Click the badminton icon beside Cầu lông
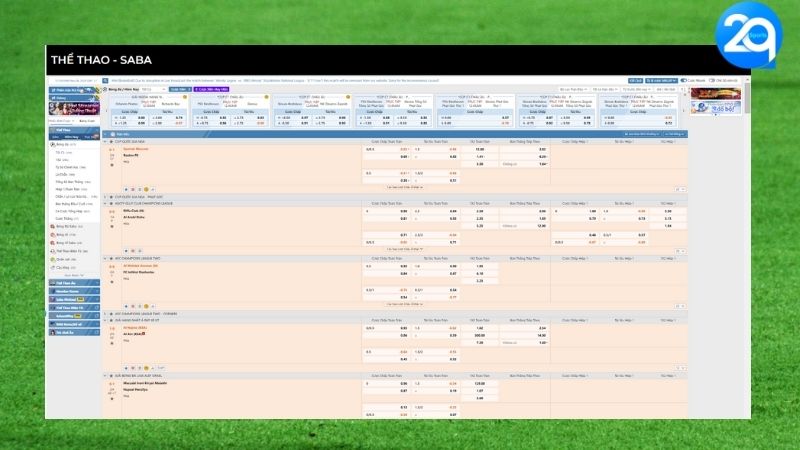The height and width of the screenshot is (450, 800). click(x=53, y=267)
